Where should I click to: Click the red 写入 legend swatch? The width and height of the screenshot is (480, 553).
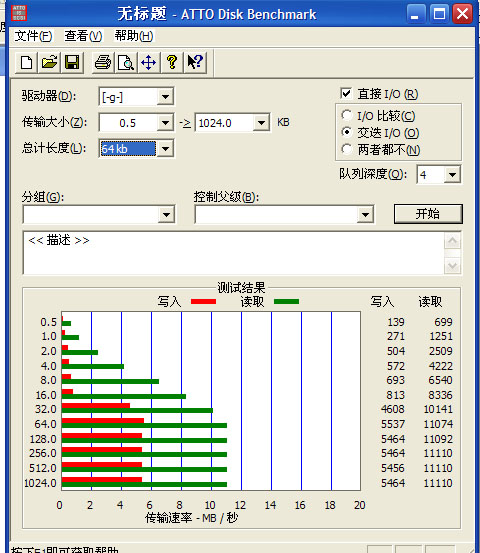203,302
